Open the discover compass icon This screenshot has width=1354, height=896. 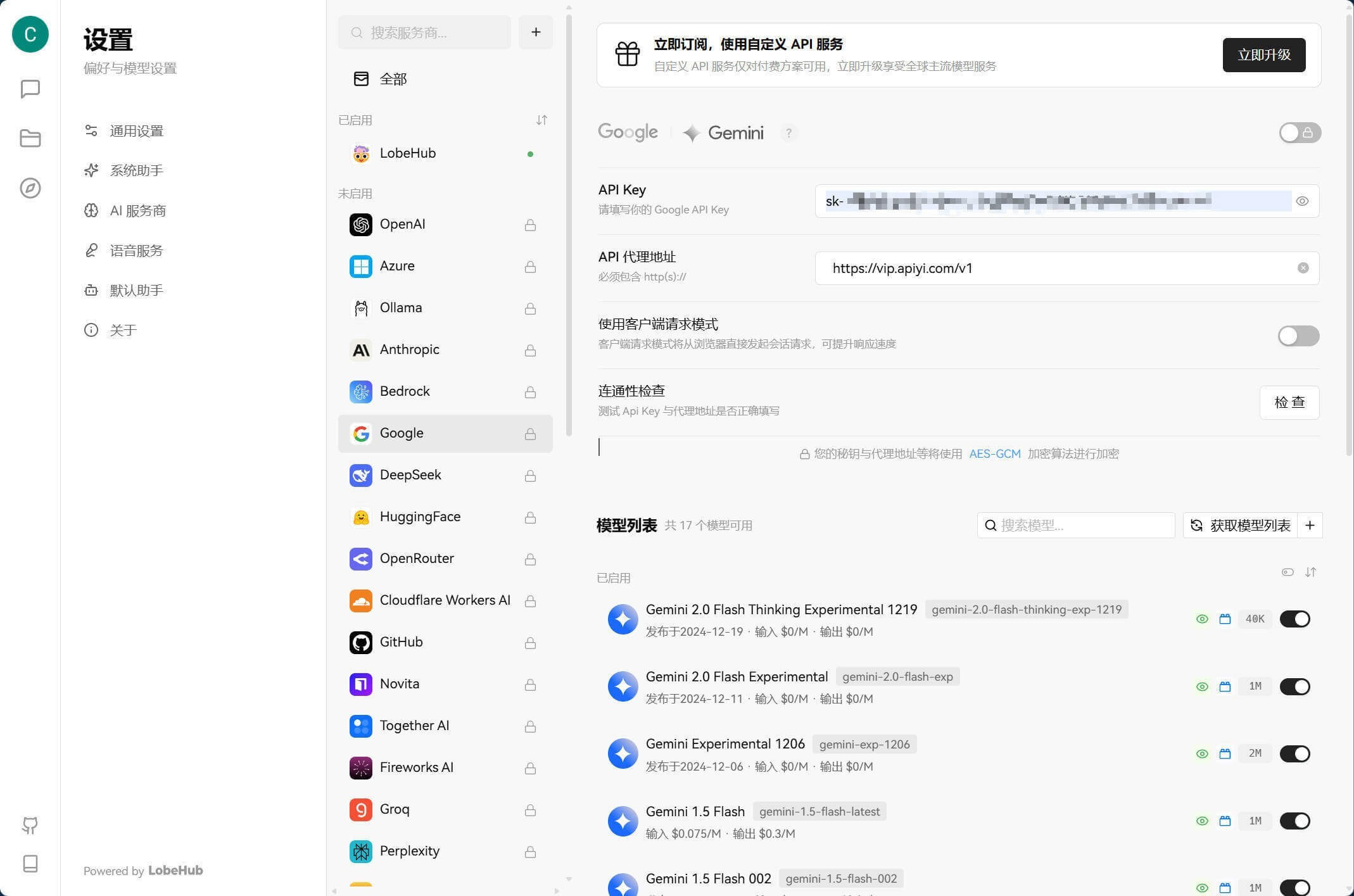[x=30, y=188]
